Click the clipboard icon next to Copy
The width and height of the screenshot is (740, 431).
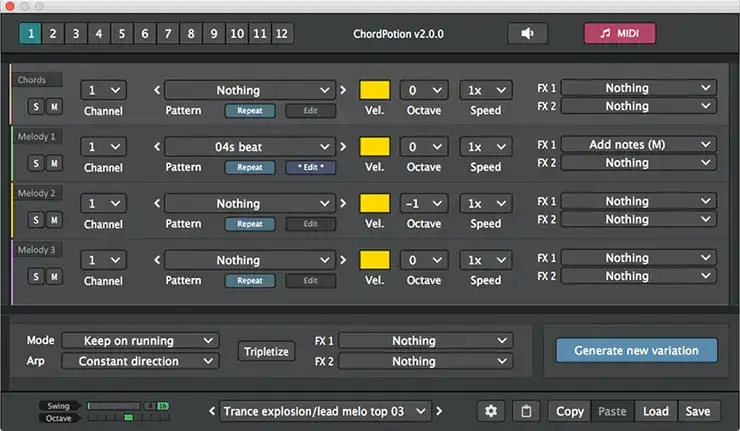coord(526,411)
